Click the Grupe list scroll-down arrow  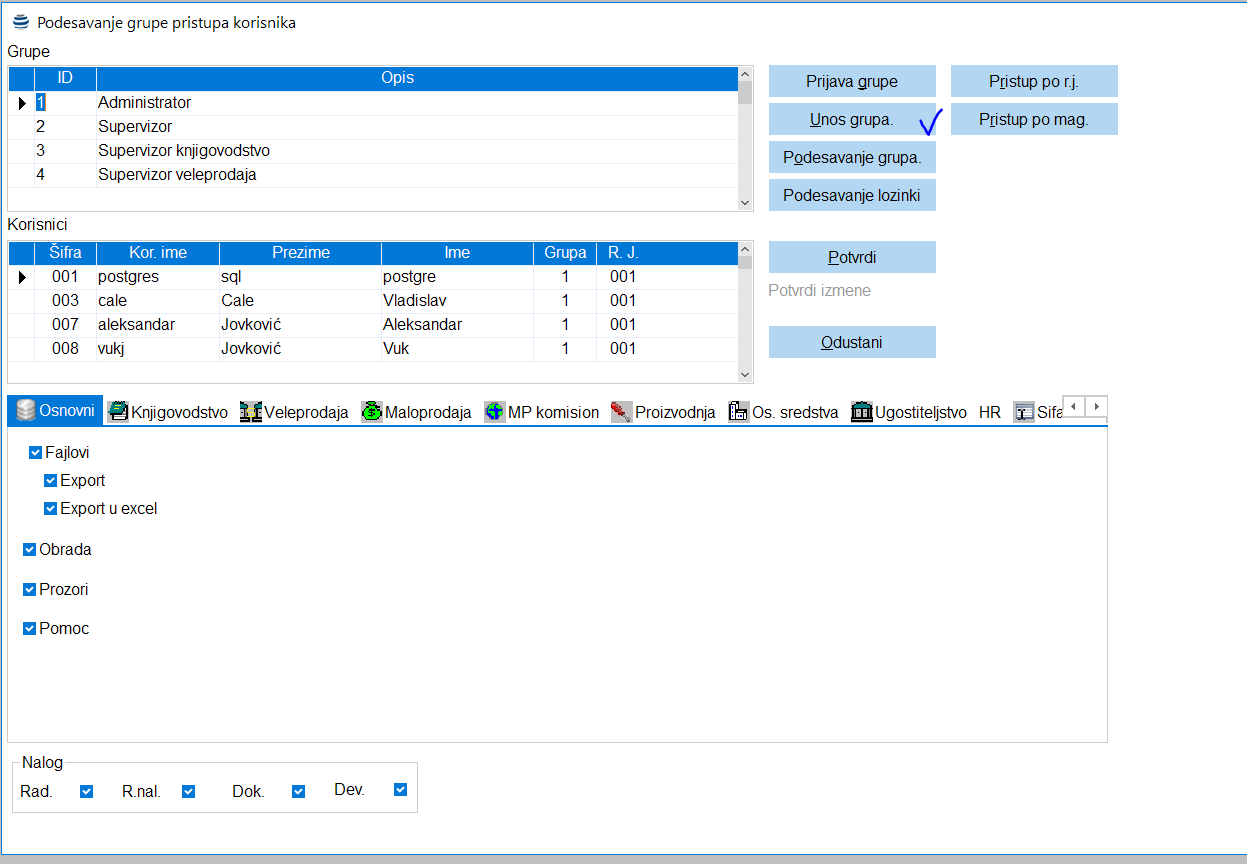click(744, 202)
